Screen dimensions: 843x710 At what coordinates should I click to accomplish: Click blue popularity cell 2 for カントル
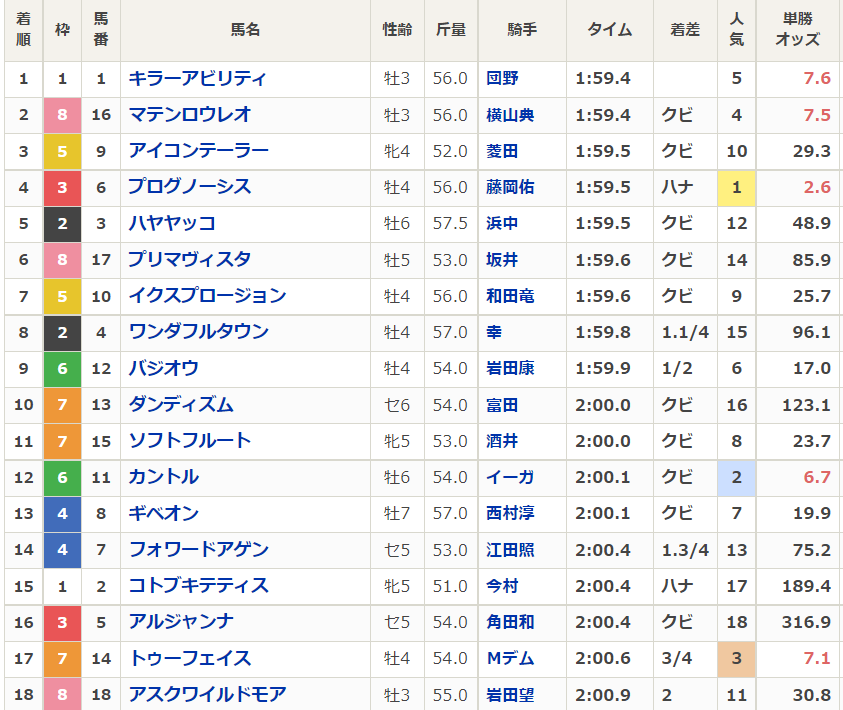737,477
